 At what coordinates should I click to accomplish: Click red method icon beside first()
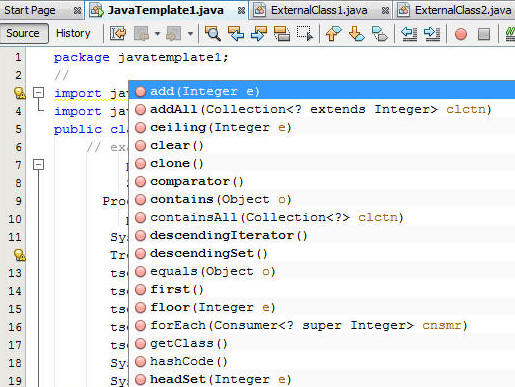[140, 289]
